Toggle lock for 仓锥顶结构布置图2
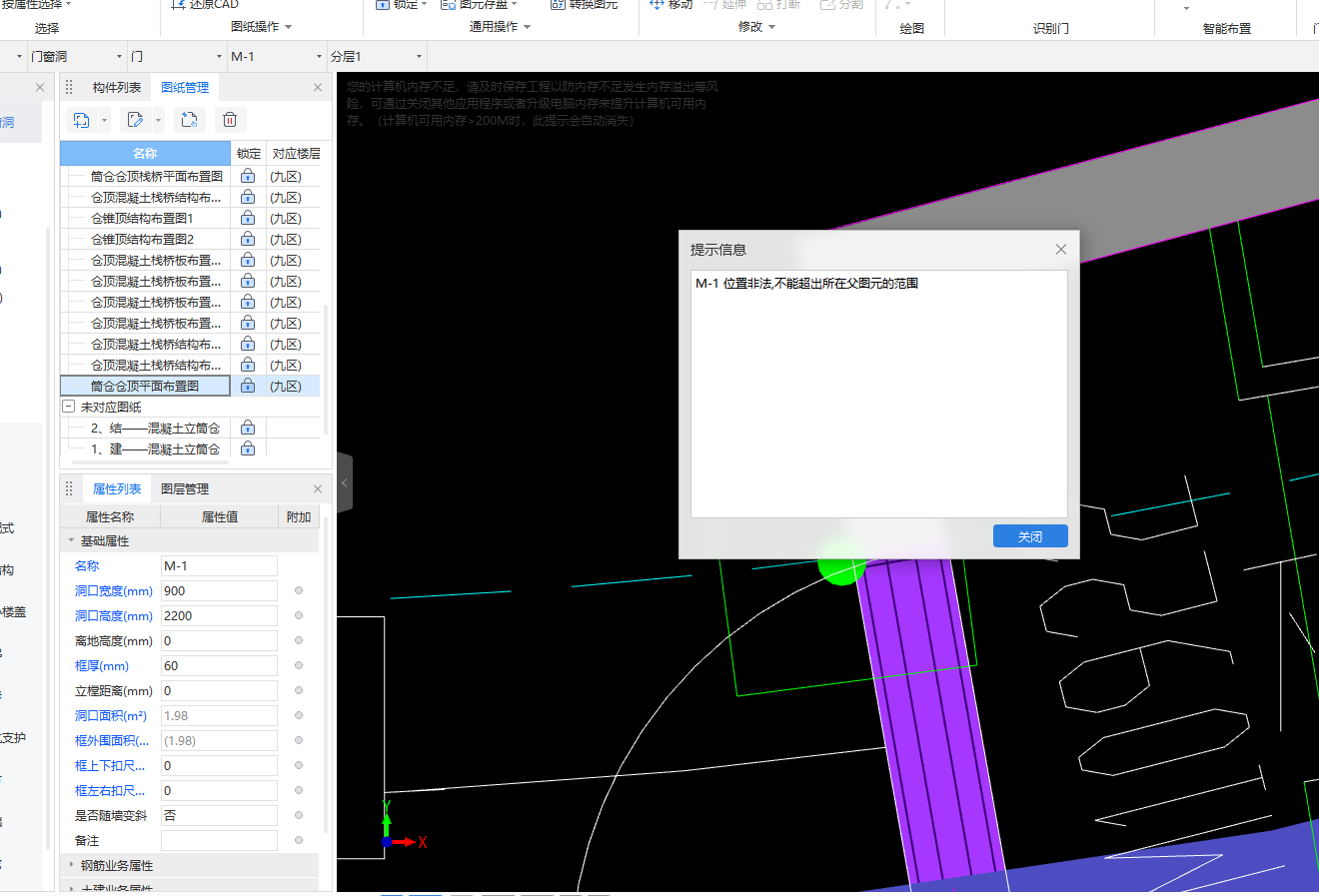The image size is (1319, 896). 248,240
